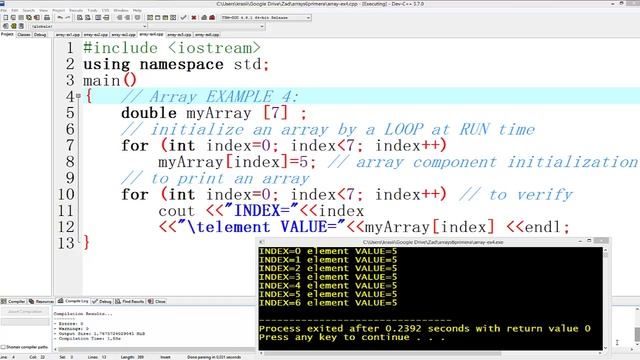
Task: Click the Save All toolbar icon
Action: [29, 18]
